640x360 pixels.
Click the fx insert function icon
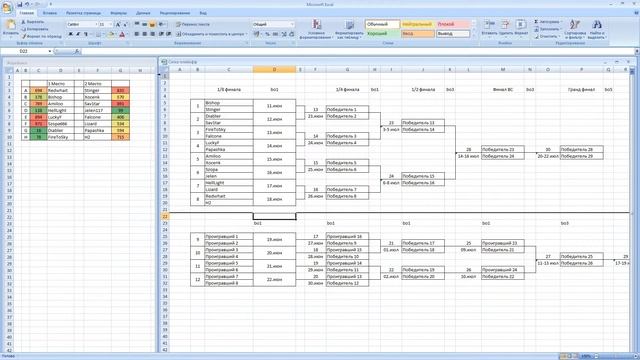pyautogui.click(x=77, y=51)
